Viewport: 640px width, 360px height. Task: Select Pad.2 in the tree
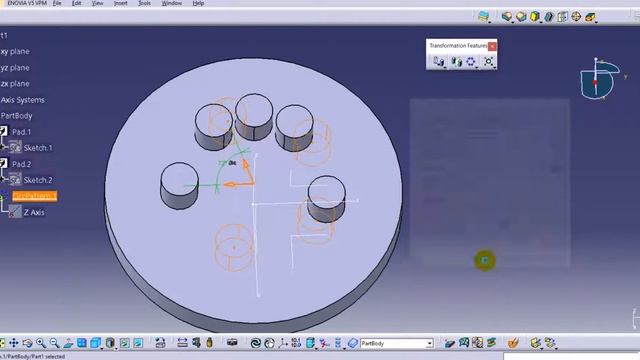coord(21,164)
